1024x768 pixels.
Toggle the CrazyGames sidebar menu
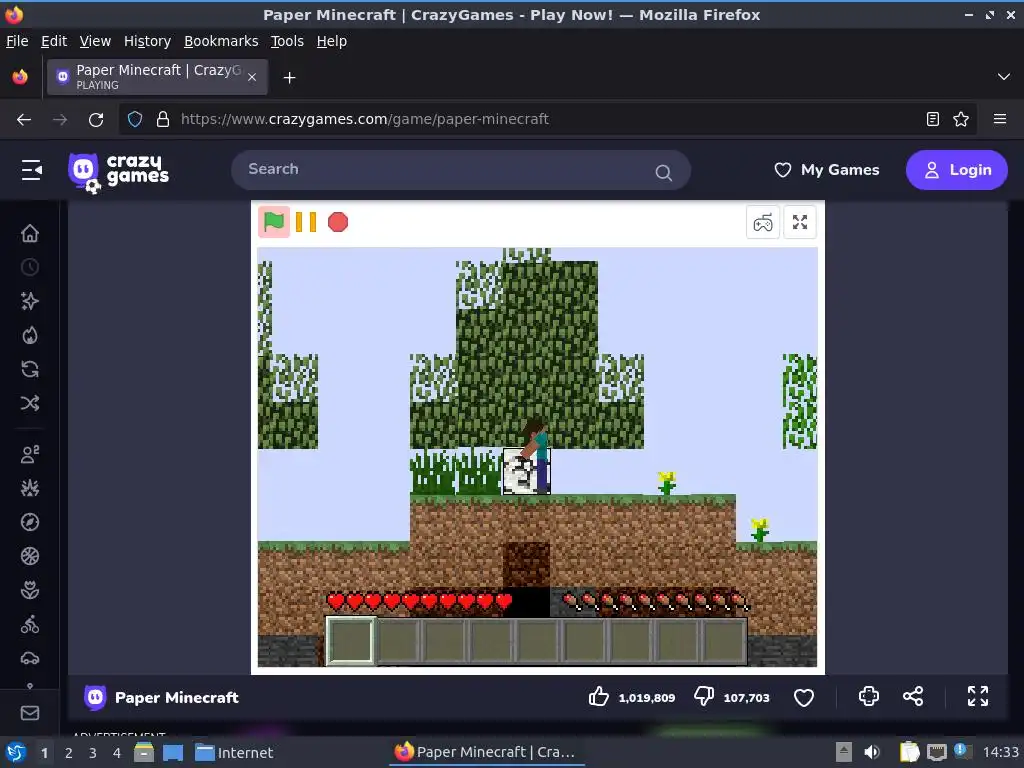(31, 170)
